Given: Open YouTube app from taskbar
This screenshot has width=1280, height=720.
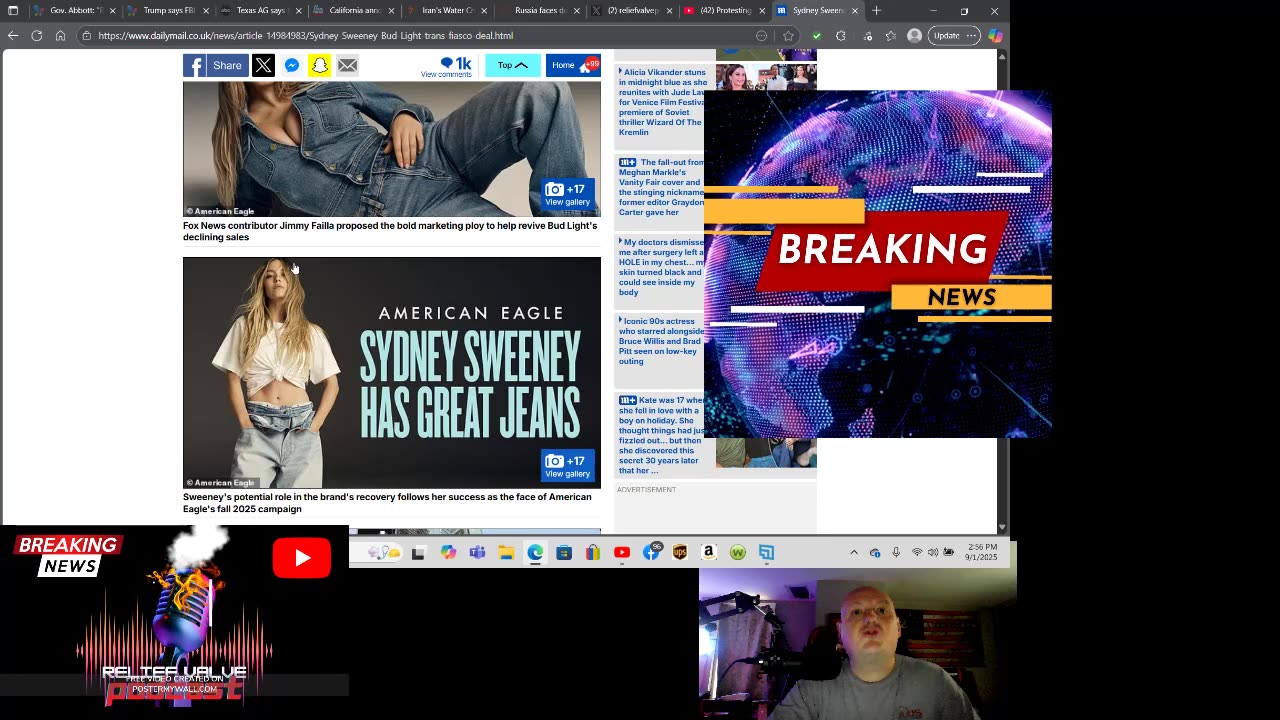Looking at the screenshot, I should (622, 553).
